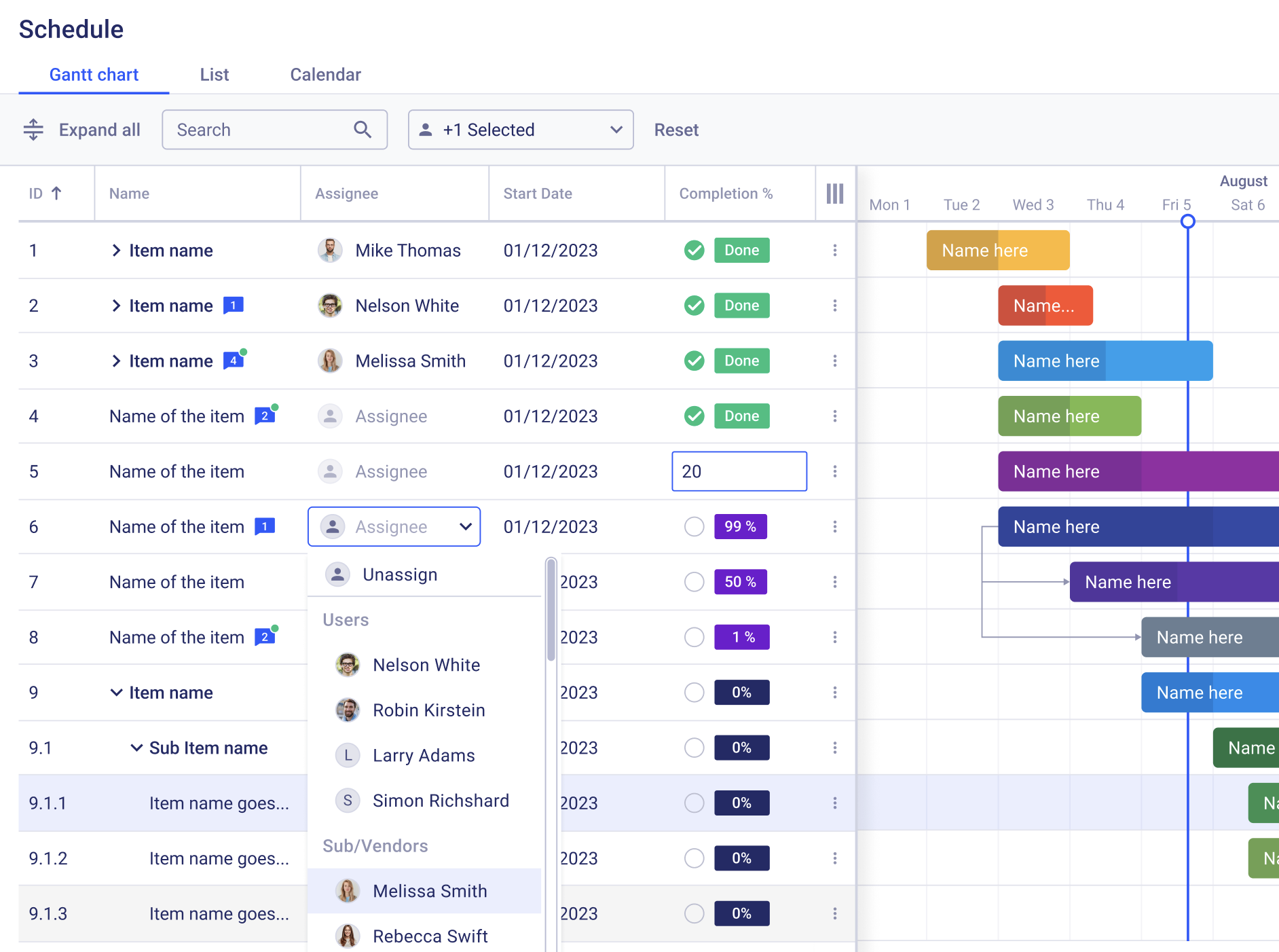Assign Melissa Smith from Sub/Vendors

pos(424,891)
